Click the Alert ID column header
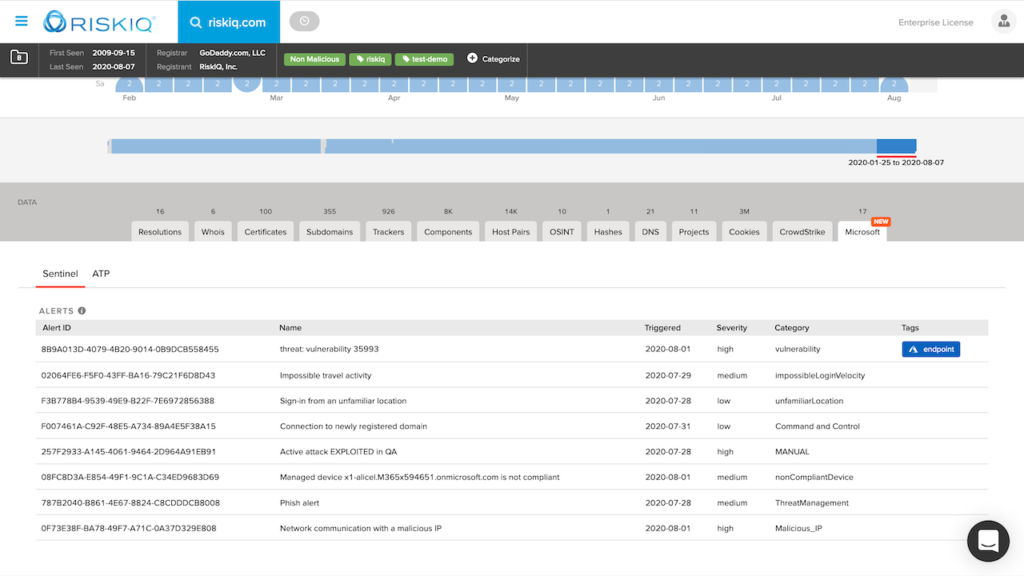 [x=56, y=328]
